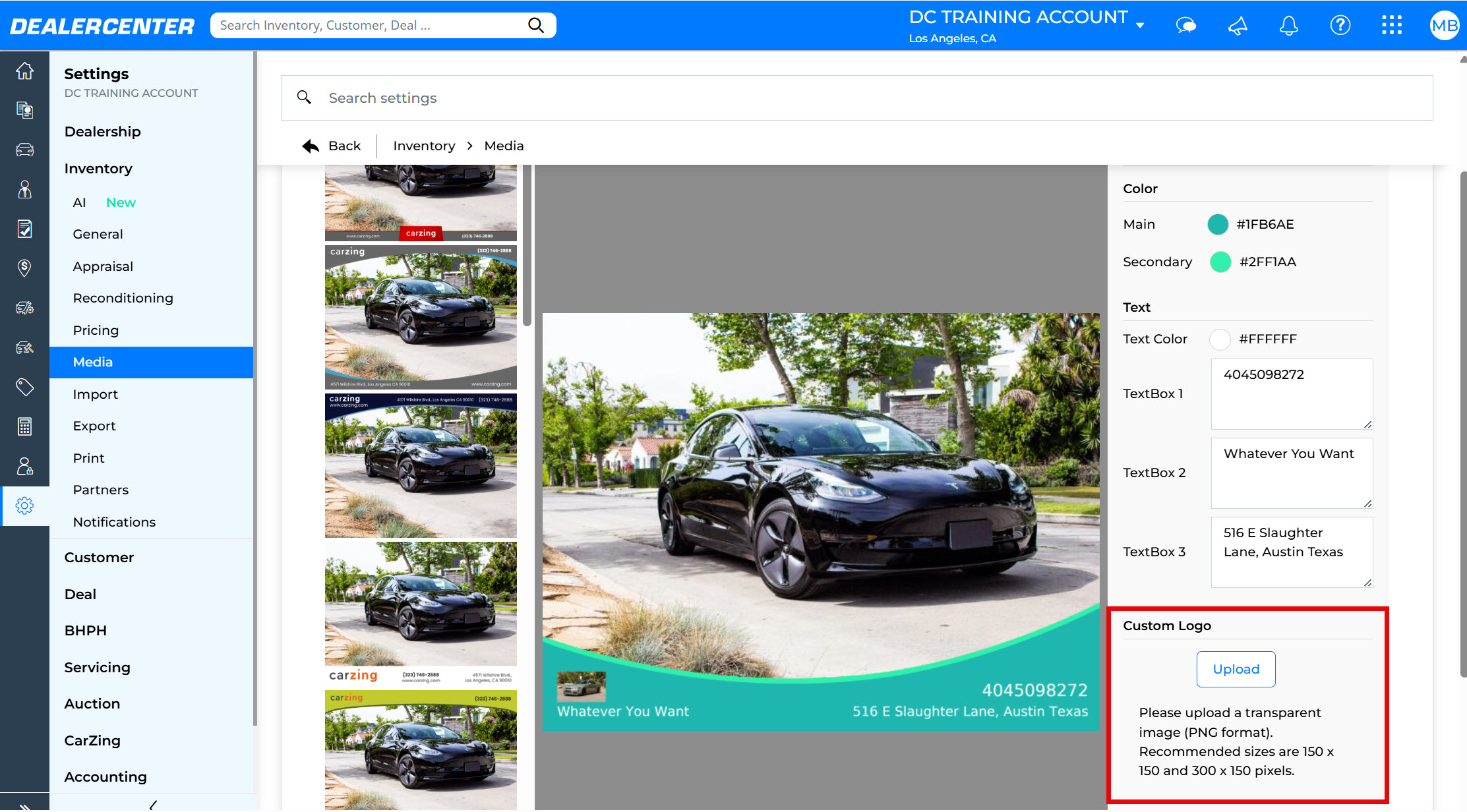
Task: Click the MB profile avatar
Action: tap(1445, 25)
